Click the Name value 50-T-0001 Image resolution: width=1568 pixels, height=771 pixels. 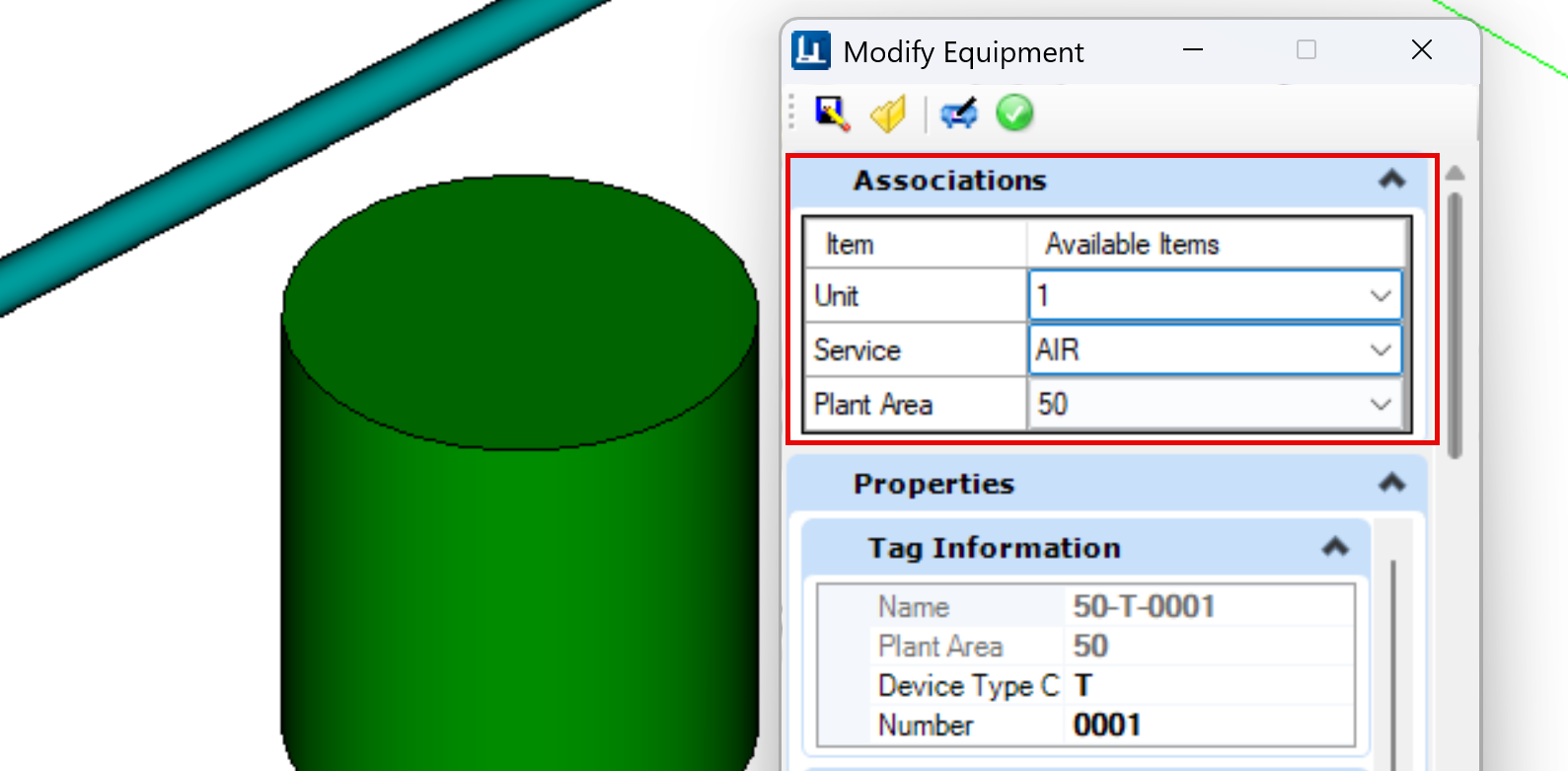point(1144,606)
